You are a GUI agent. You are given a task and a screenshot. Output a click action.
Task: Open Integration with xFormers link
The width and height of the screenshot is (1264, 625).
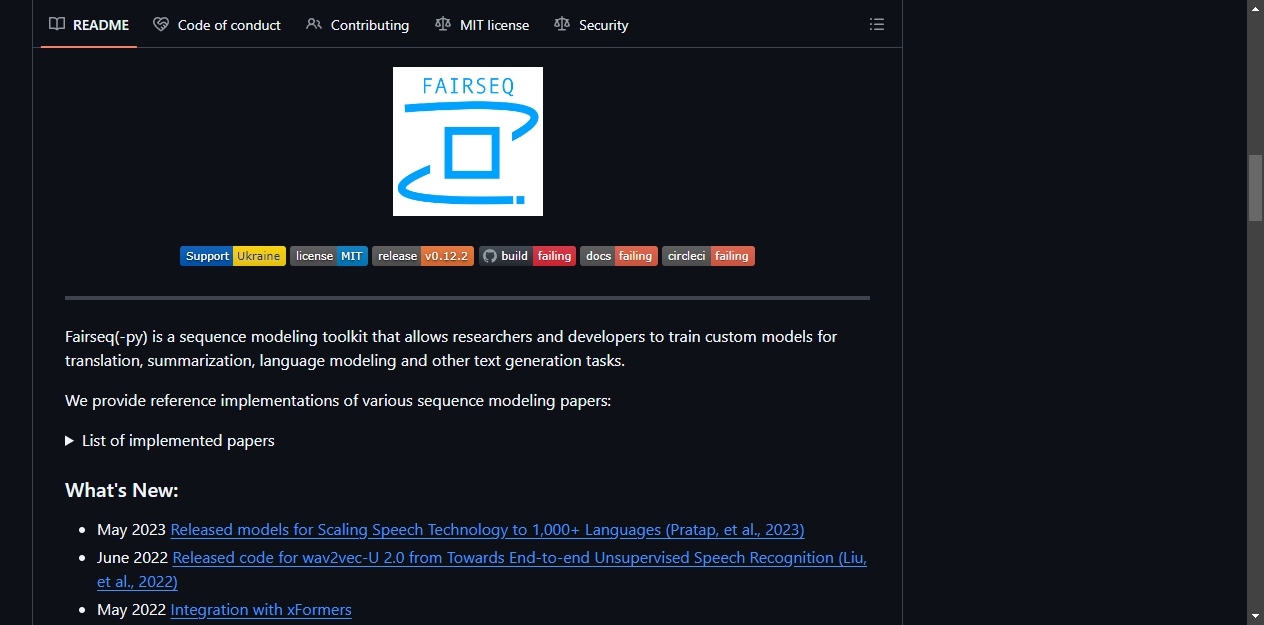tap(261, 610)
